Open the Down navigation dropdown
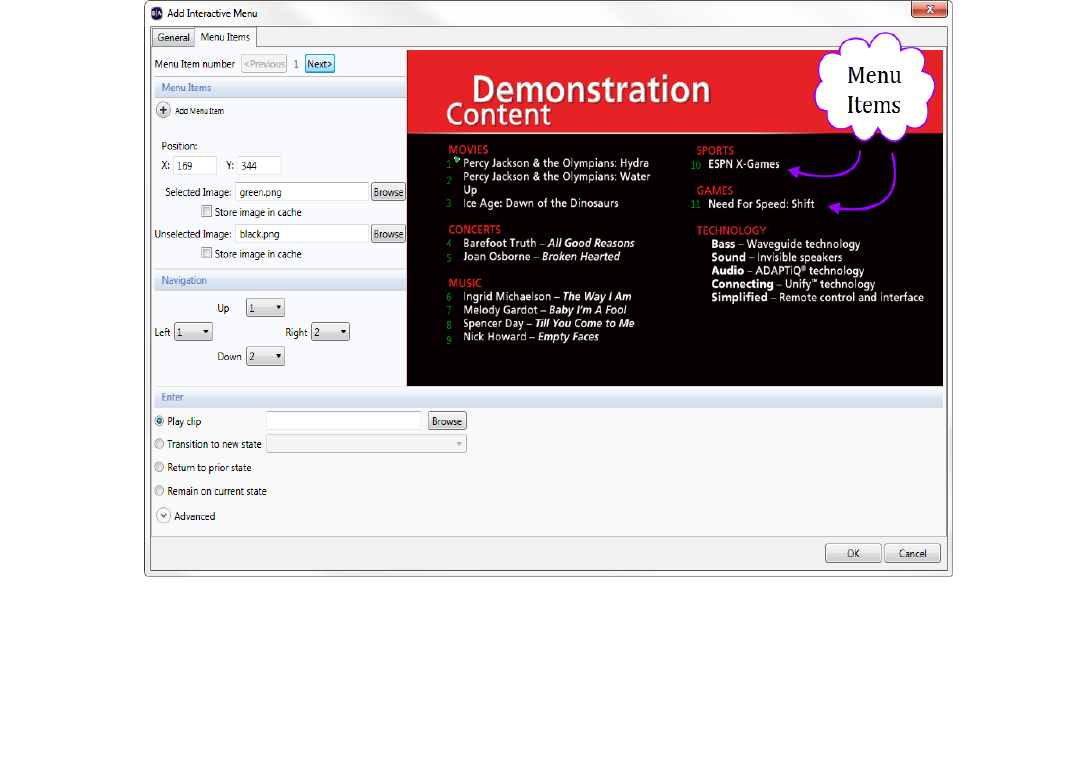Viewport: 1080px width, 772px height. (265, 356)
